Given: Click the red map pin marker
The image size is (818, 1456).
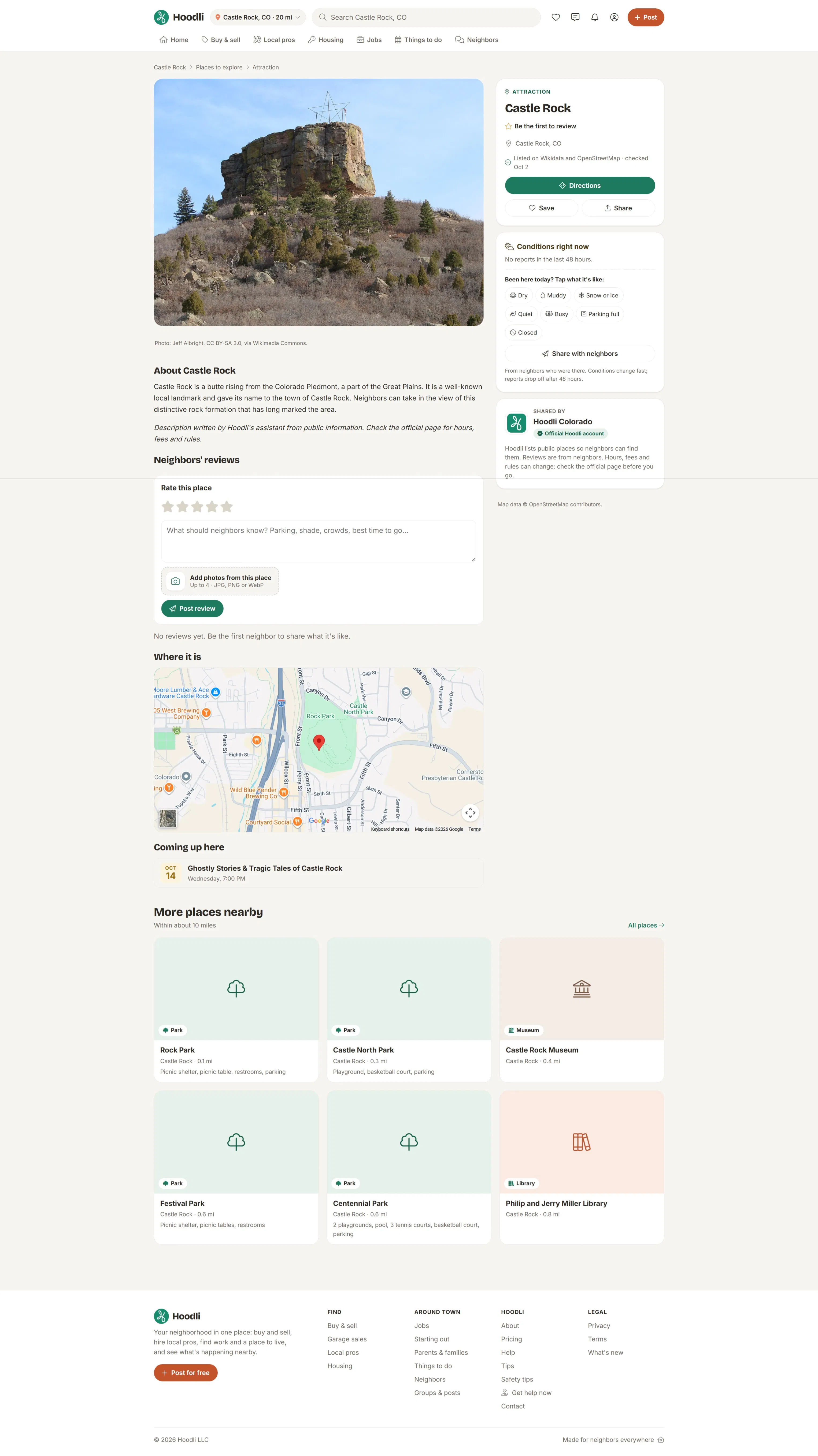Looking at the screenshot, I should [x=319, y=743].
